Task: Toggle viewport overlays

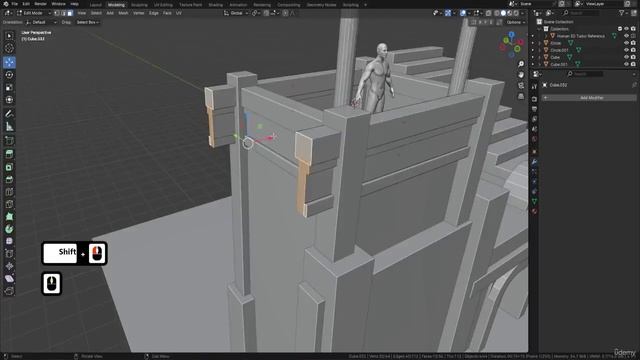Action: 463,13
